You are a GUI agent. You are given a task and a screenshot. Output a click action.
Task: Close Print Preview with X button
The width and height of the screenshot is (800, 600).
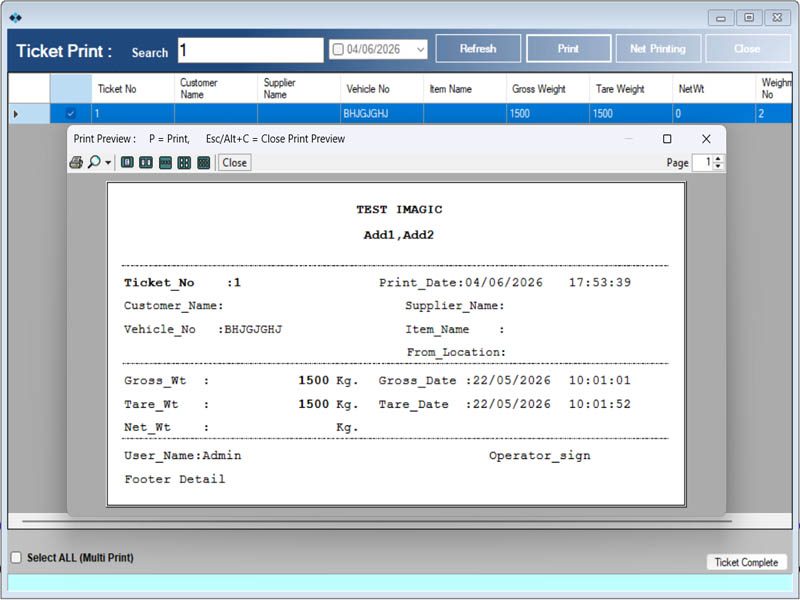point(706,139)
